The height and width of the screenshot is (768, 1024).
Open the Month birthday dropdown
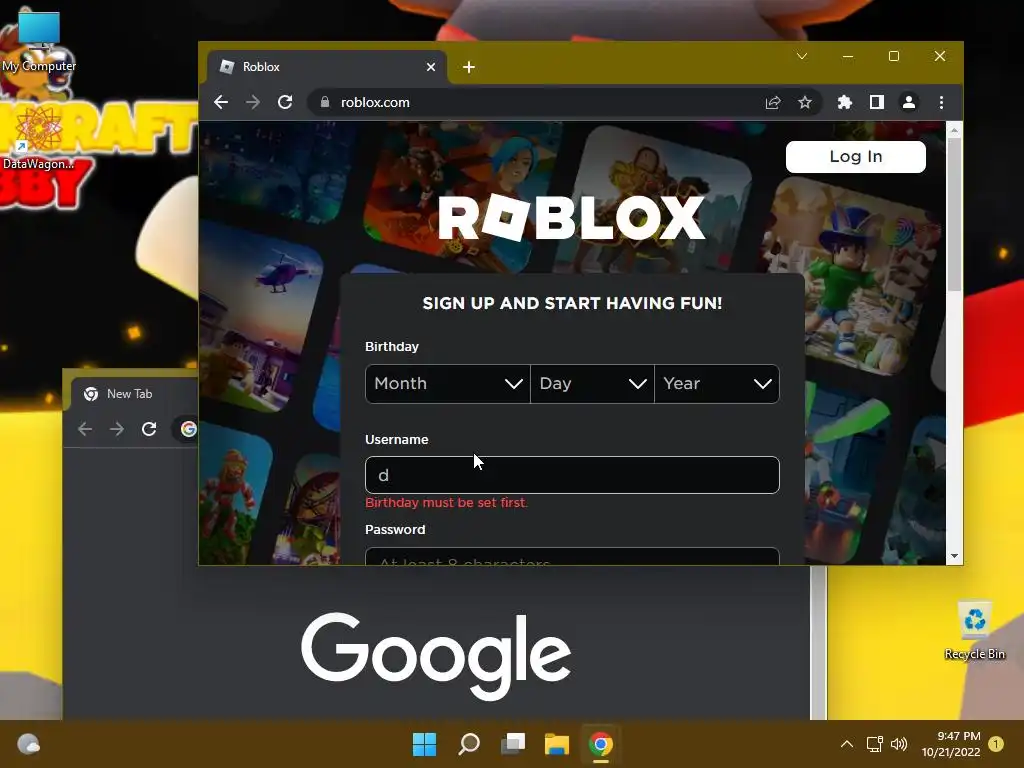448,384
